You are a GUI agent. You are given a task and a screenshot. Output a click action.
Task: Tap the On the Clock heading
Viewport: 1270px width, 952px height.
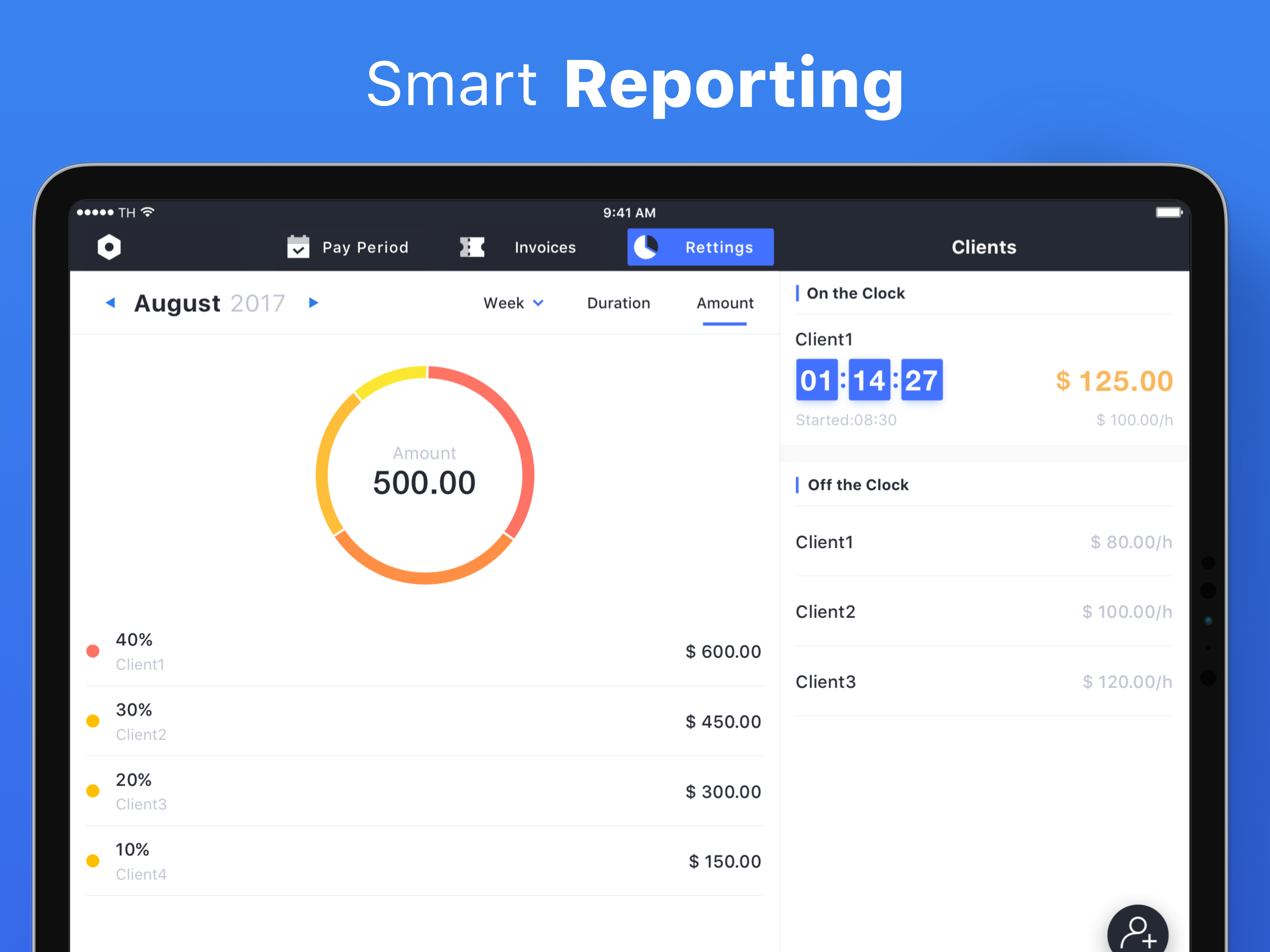855,293
